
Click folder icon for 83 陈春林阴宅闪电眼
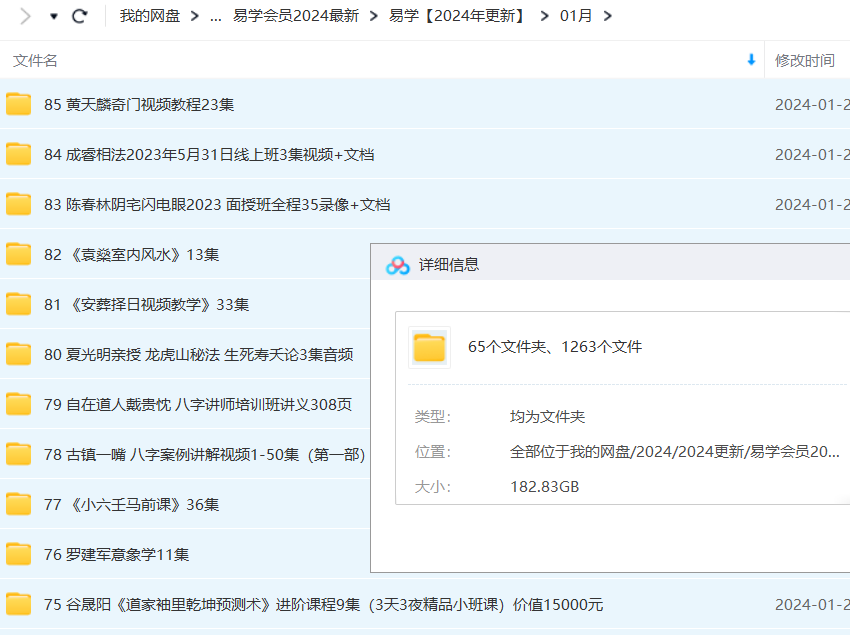(x=19, y=204)
